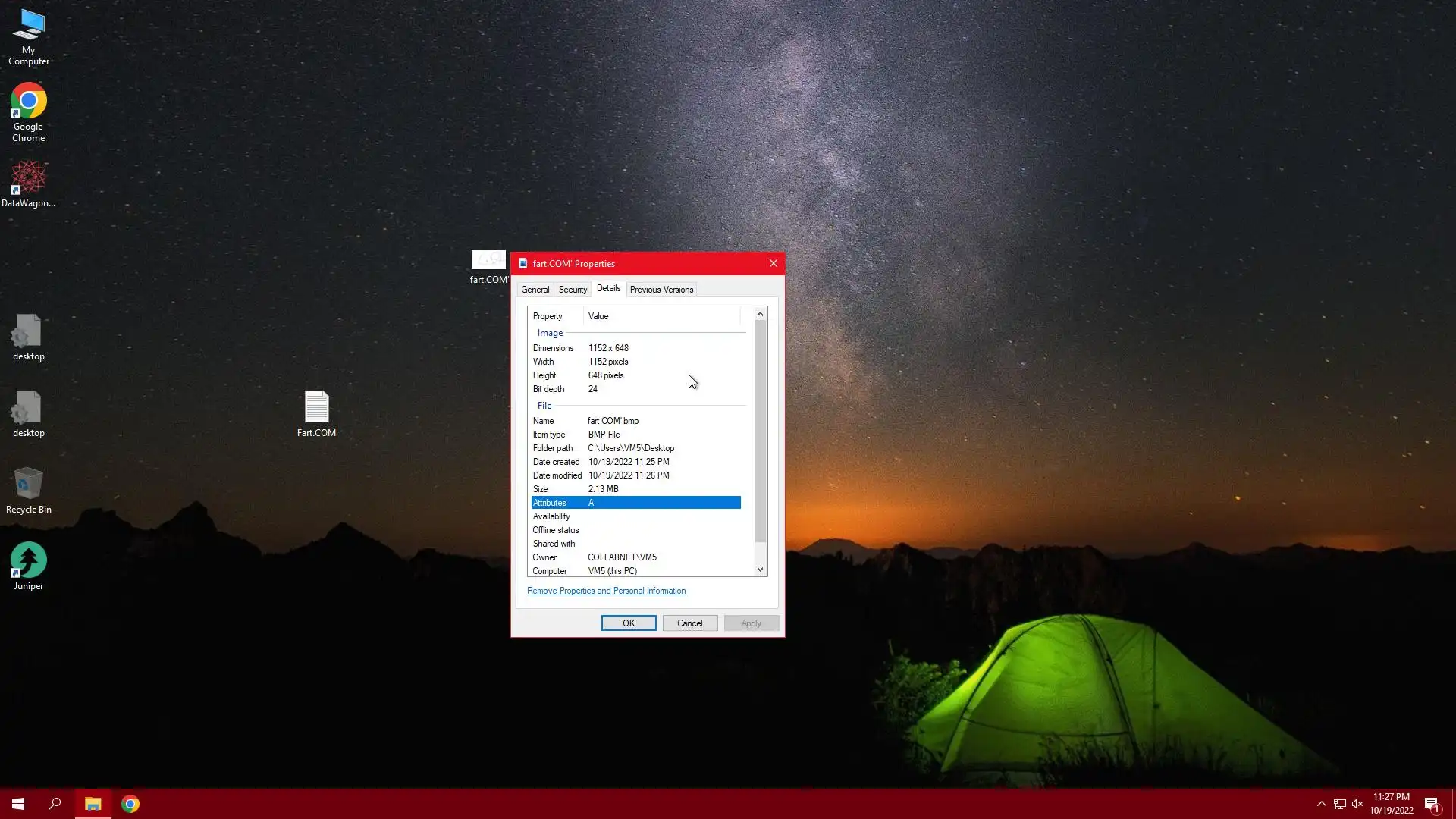This screenshot has width=1456, height=819.
Task: Select the Date modified property row
Action: coord(635,475)
